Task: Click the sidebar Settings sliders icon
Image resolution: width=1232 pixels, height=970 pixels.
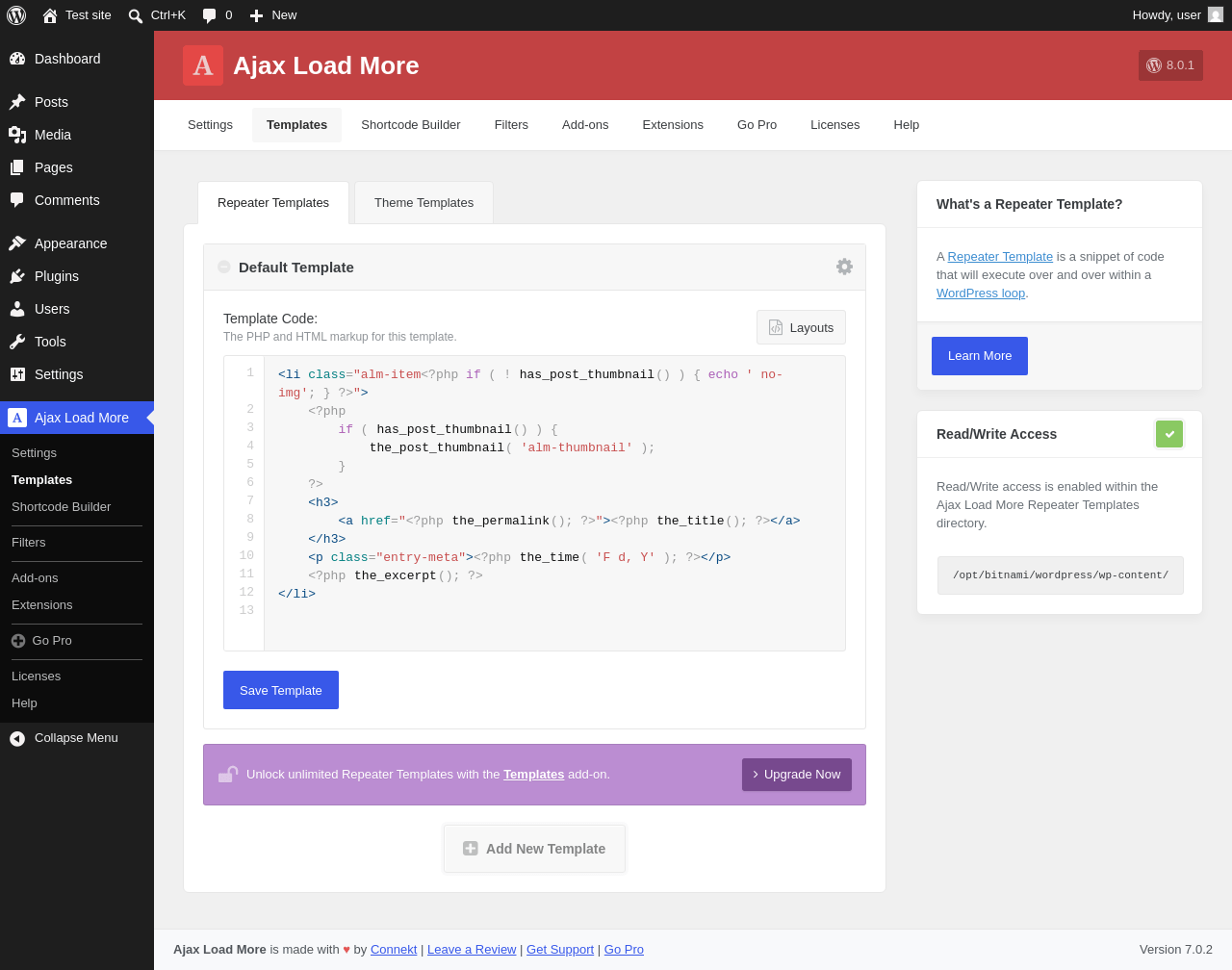Action: (x=17, y=374)
